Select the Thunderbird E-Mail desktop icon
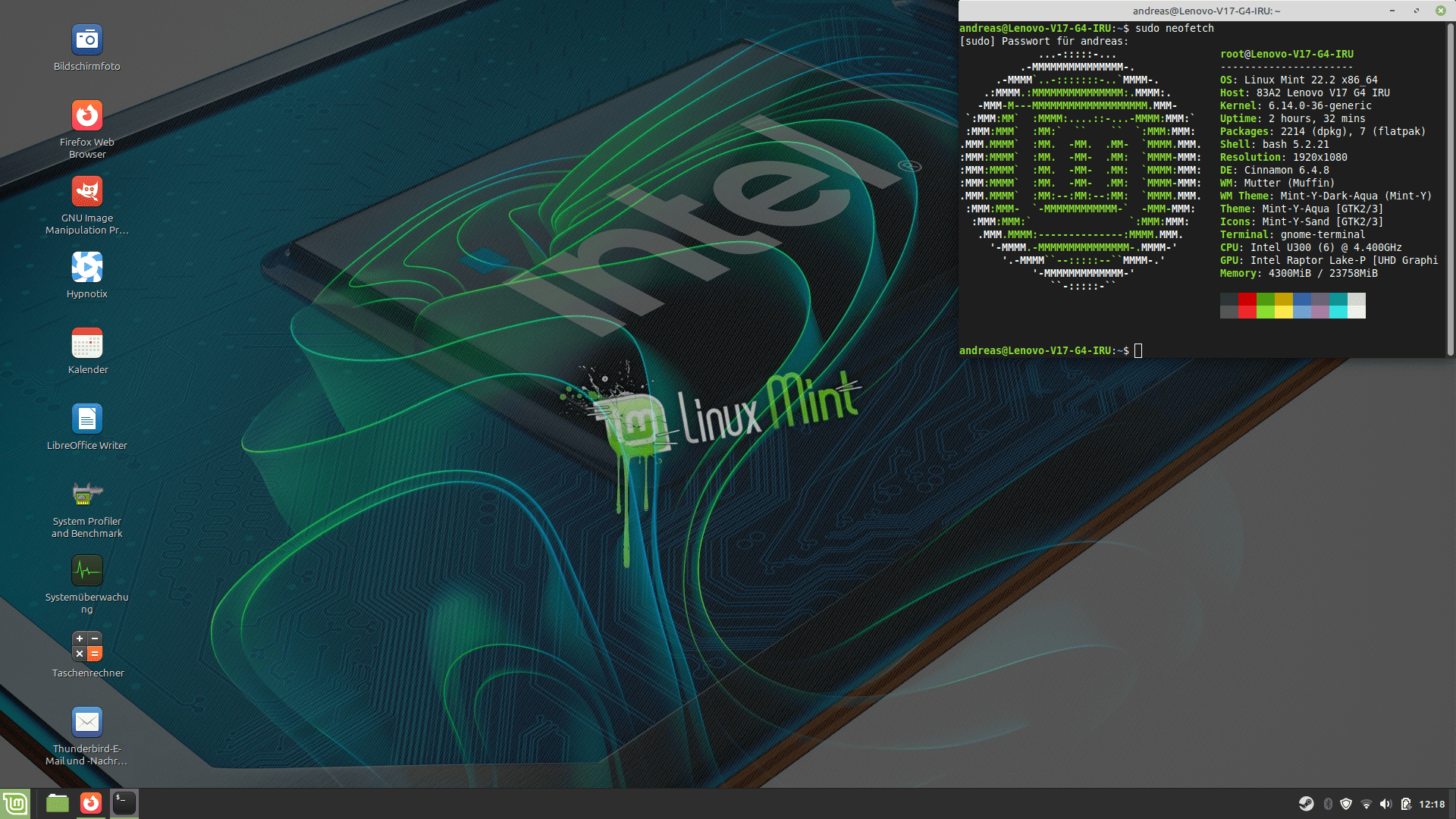 [87, 722]
